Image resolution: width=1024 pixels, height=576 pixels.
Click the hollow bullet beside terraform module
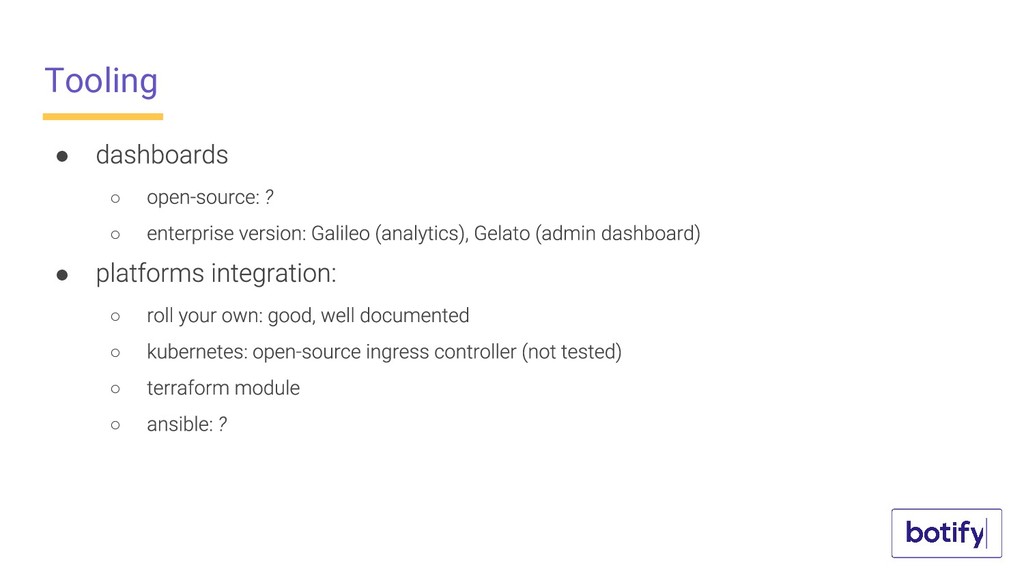tap(116, 389)
